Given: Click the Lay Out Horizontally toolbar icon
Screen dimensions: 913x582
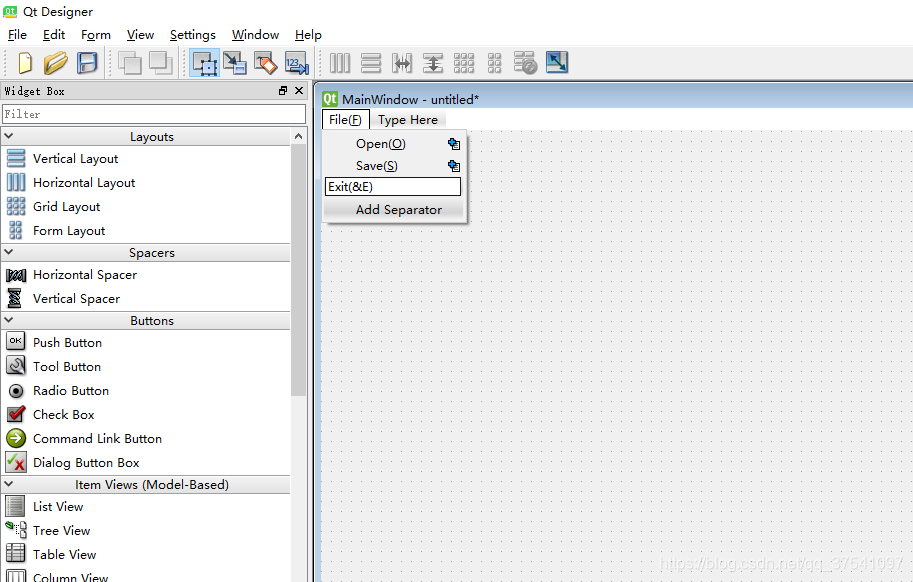Looking at the screenshot, I should click(x=340, y=63).
